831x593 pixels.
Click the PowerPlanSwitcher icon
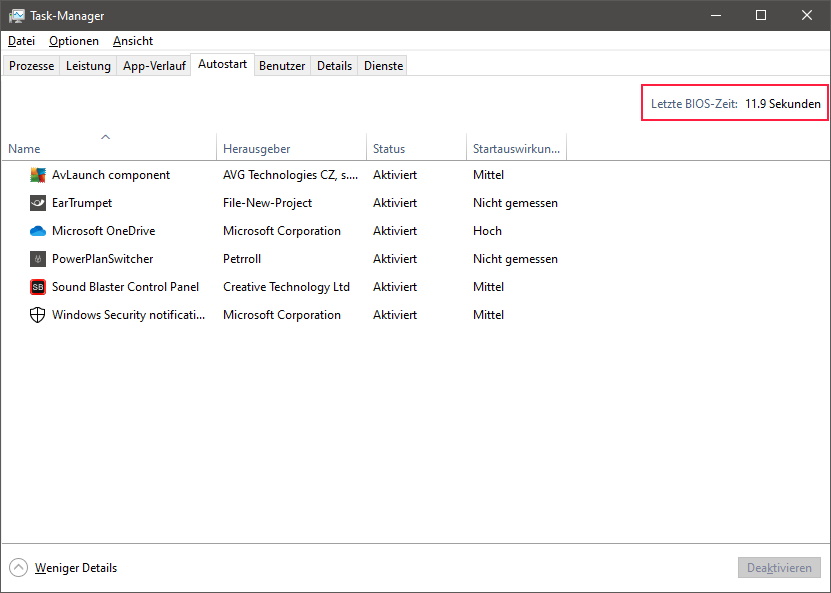[38, 259]
